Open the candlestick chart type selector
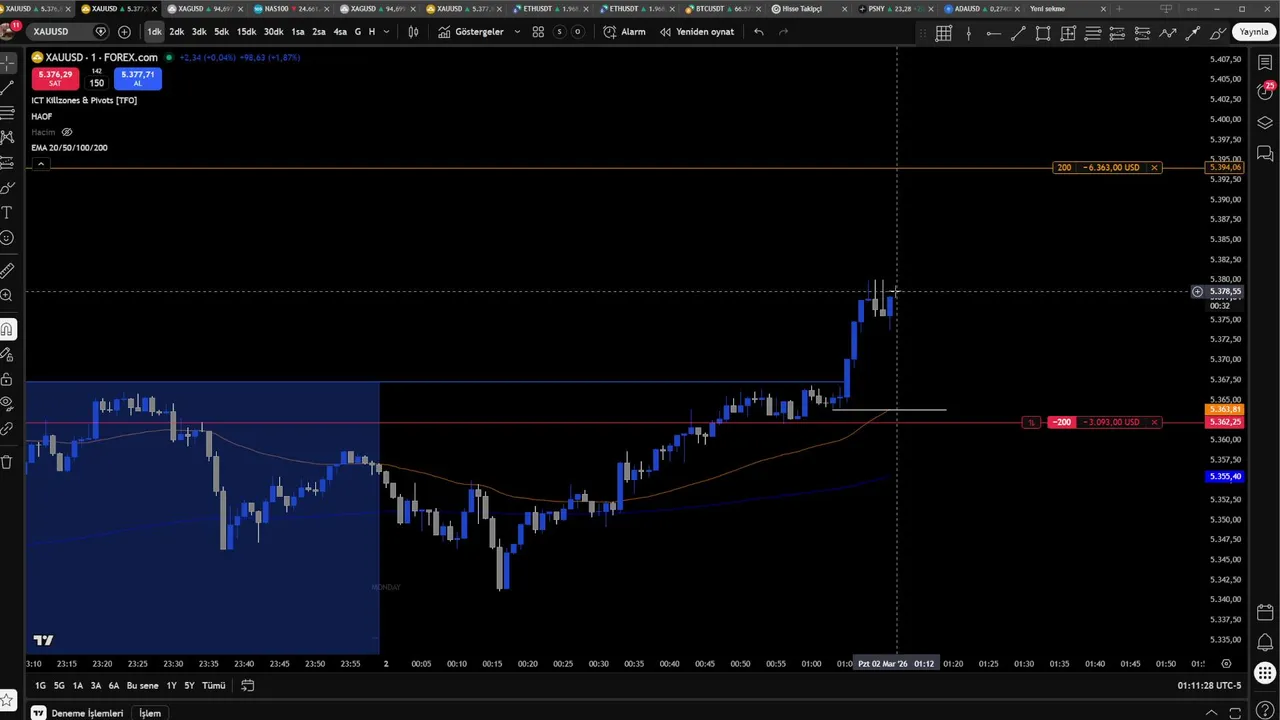 413,32
